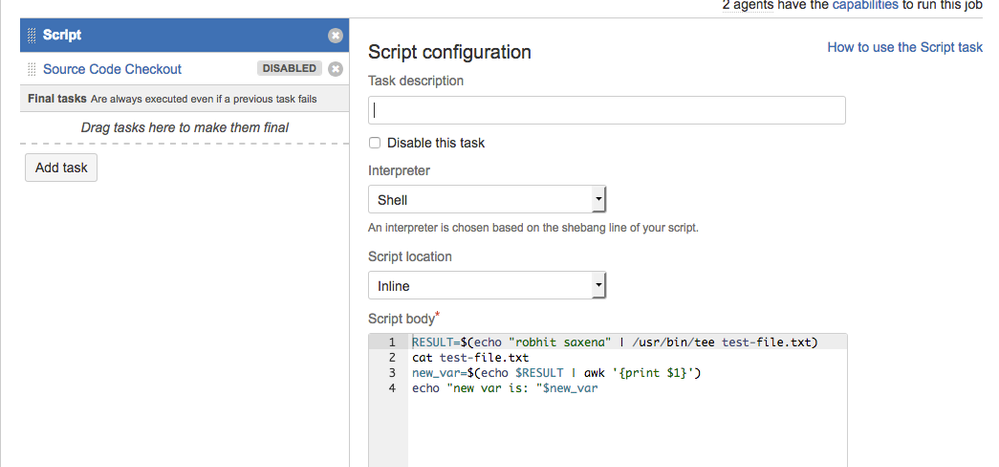Select the Source Code Checkout task

(112, 69)
